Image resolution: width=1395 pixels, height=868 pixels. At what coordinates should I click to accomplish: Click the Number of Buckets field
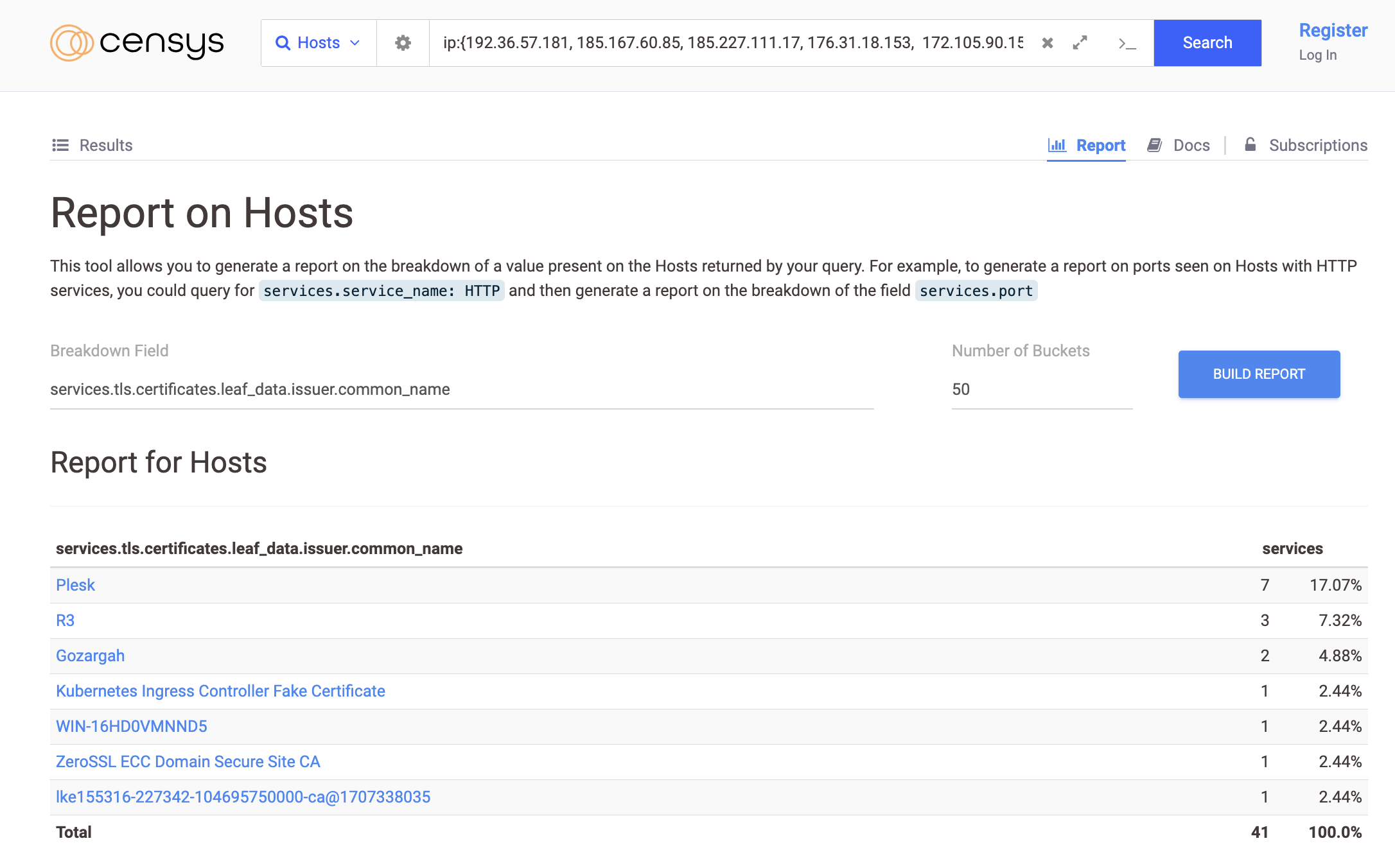click(x=1041, y=389)
